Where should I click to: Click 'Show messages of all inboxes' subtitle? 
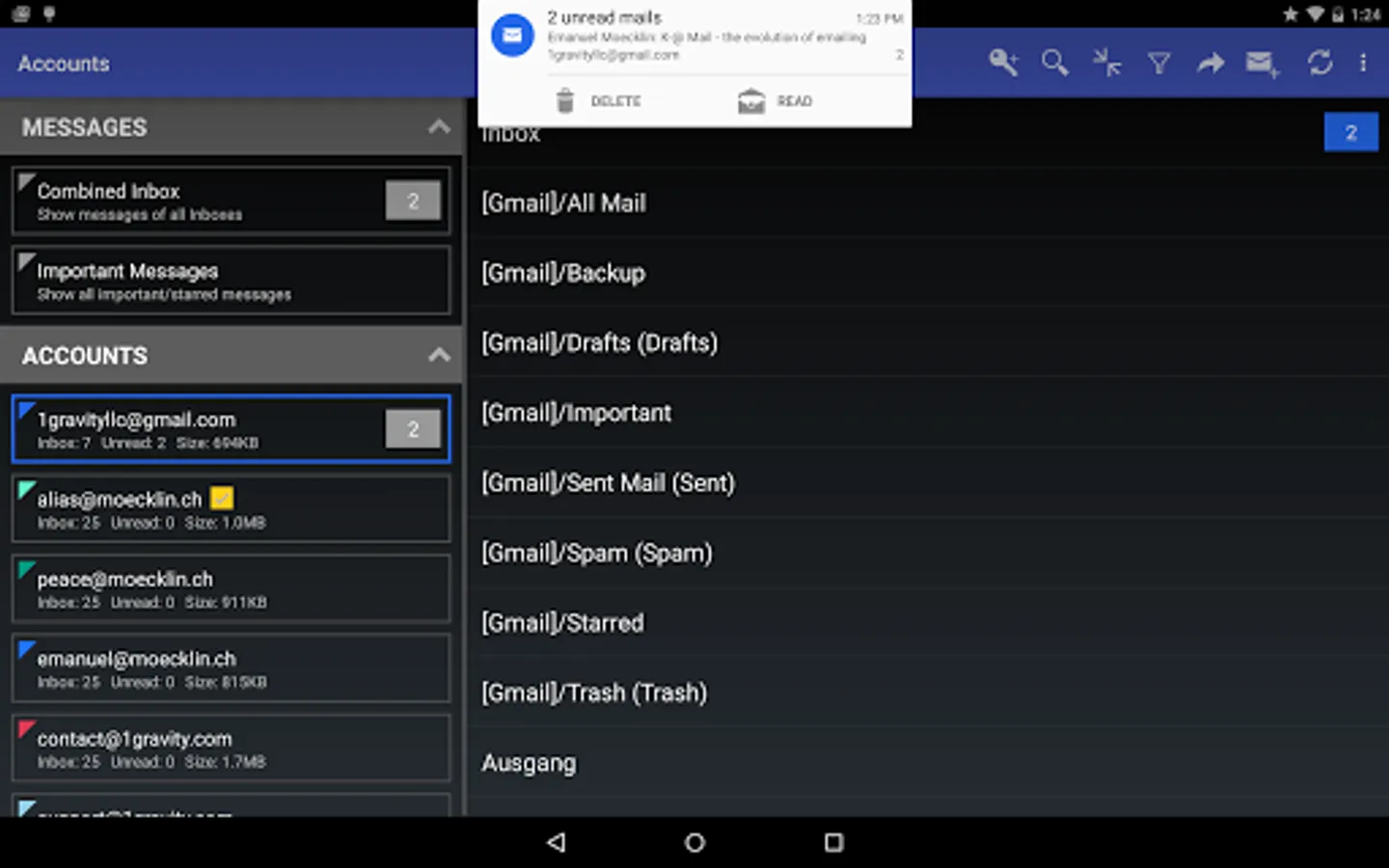pos(140,215)
